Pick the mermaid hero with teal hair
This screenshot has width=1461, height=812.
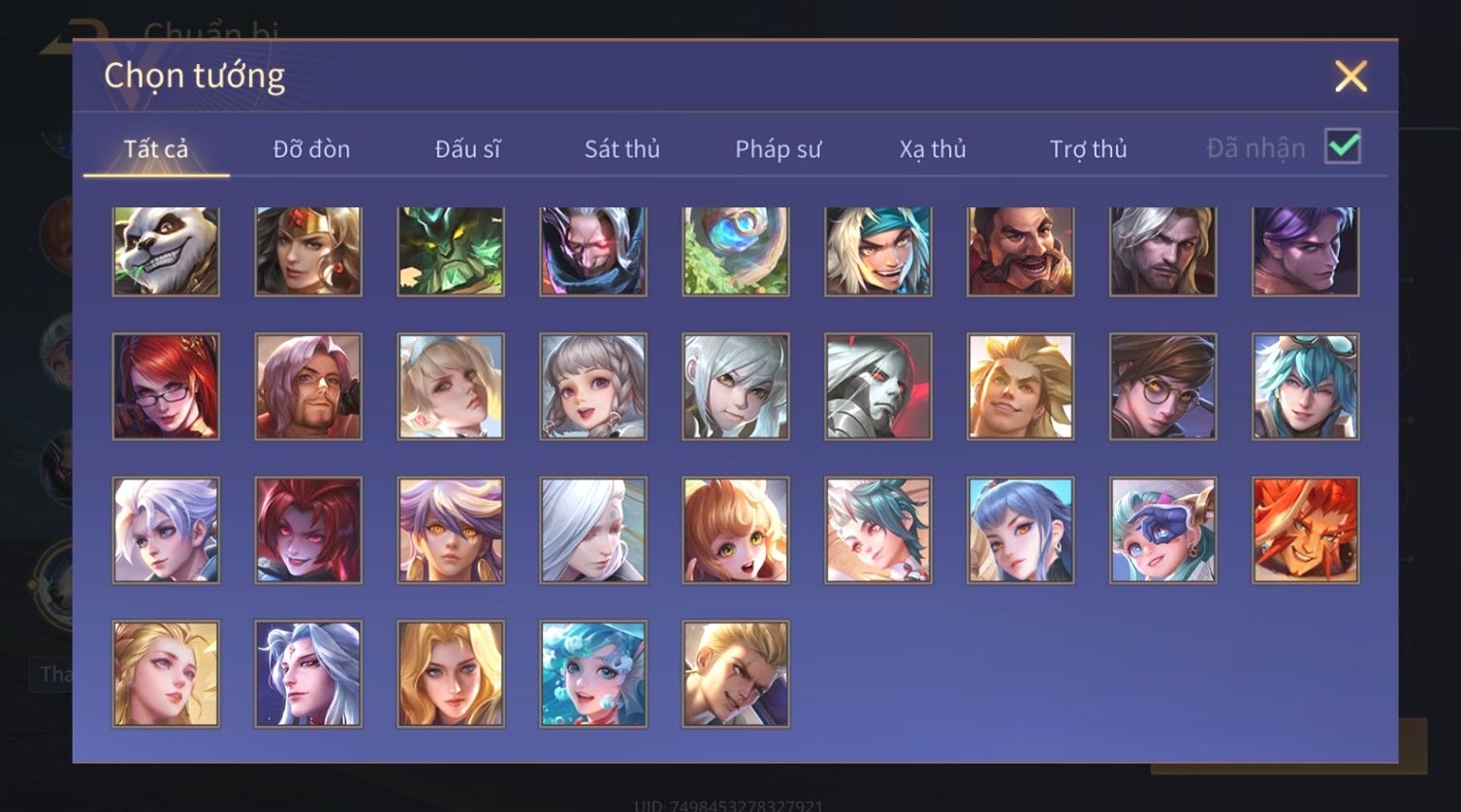tap(593, 673)
